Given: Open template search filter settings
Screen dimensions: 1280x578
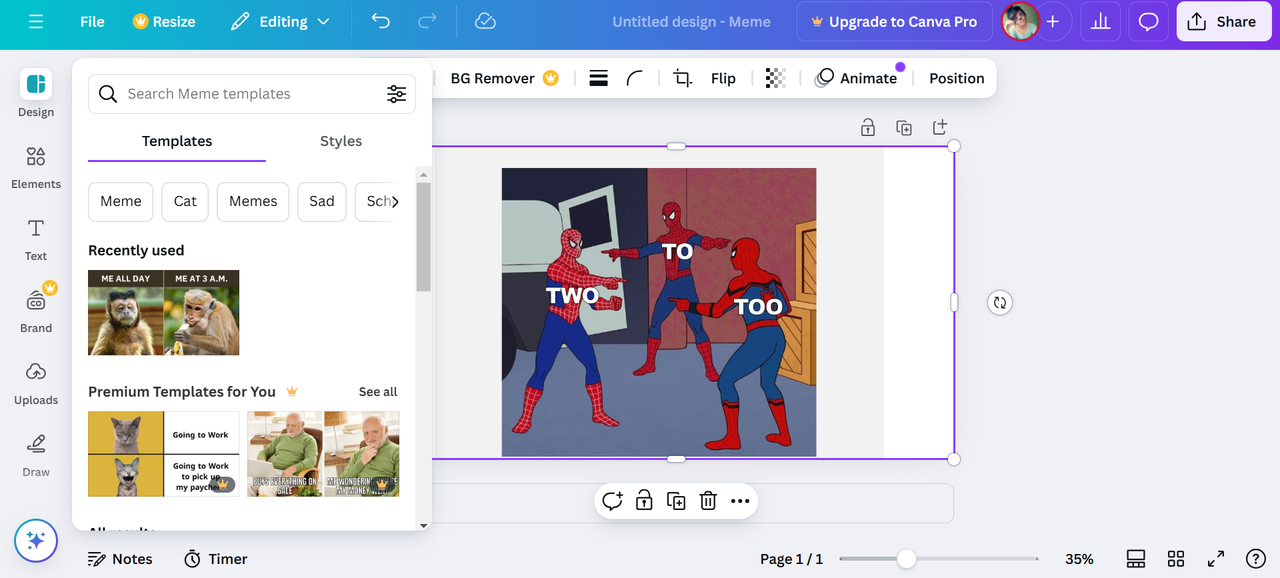Looking at the screenshot, I should pyautogui.click(x=397, y=94).
